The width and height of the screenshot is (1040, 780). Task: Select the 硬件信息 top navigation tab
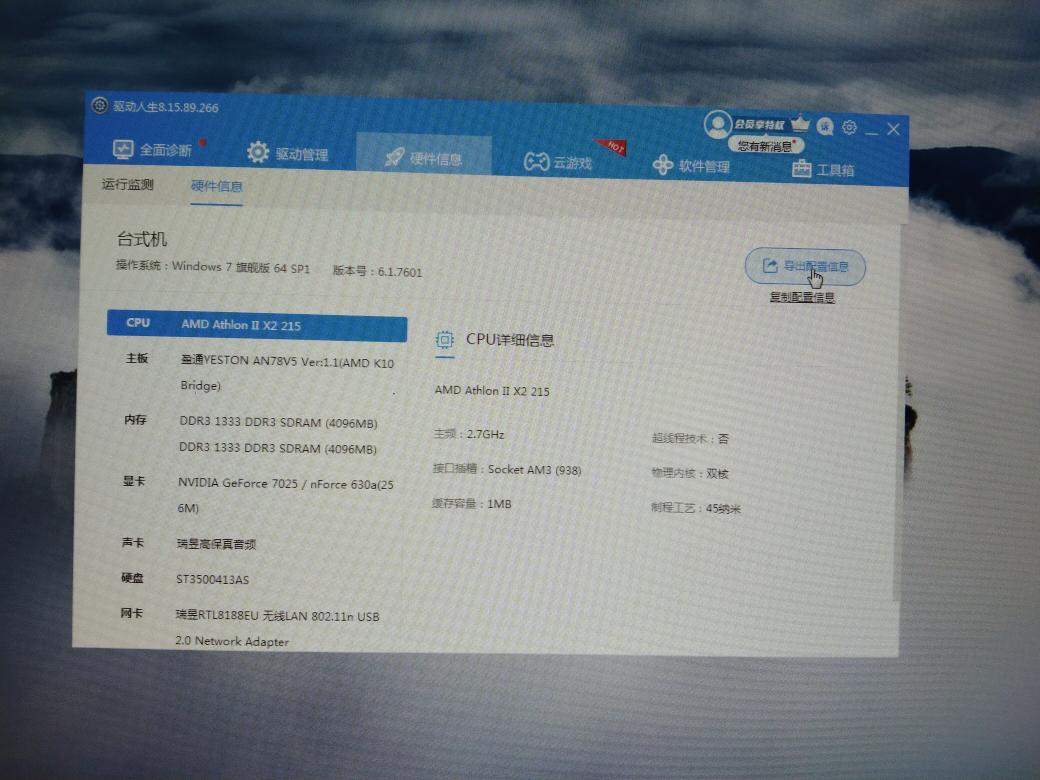click(423, 157)
